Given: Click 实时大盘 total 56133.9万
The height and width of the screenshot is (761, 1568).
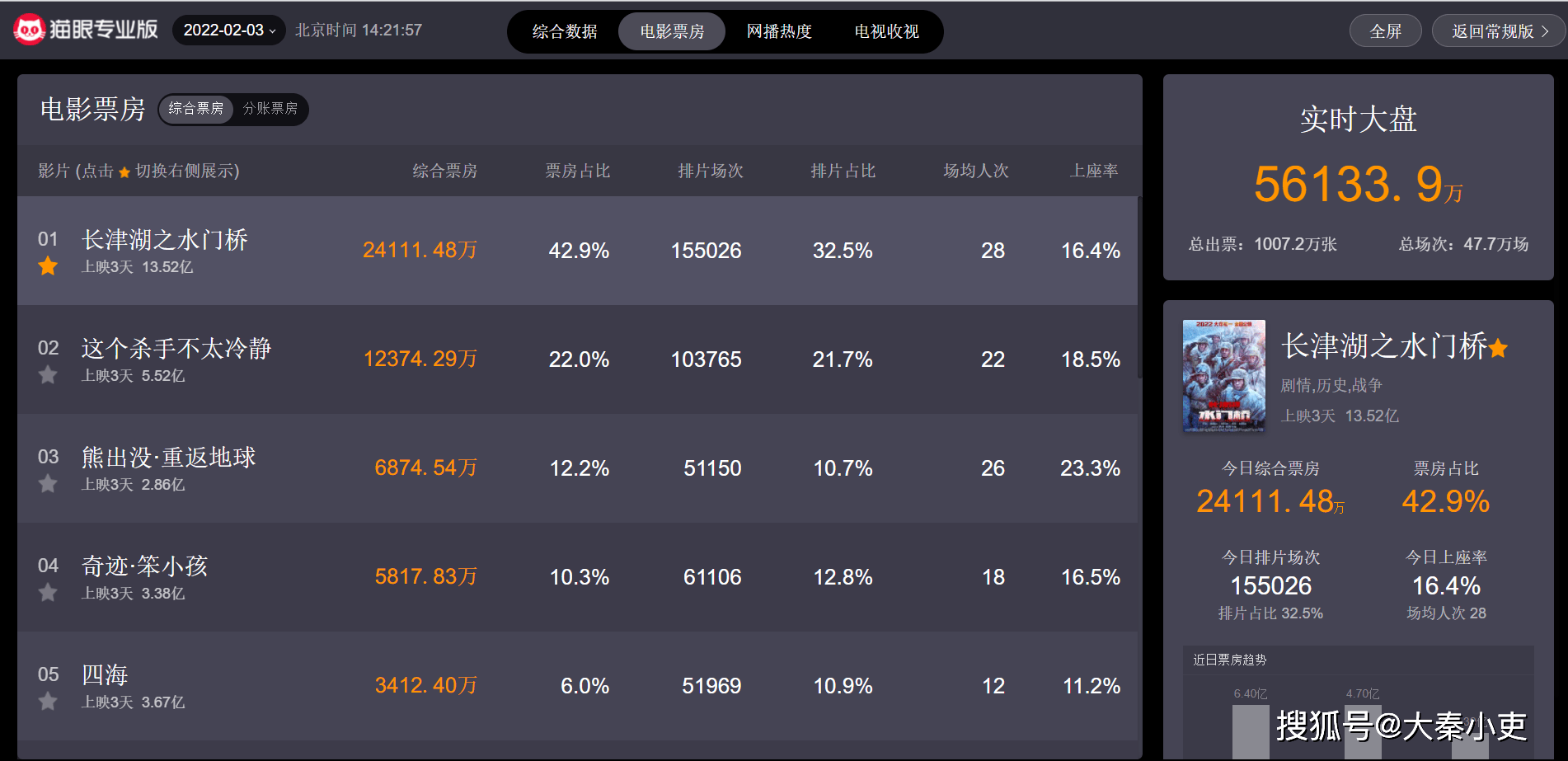Looking at the screenshot, I should coord(1358,184).
